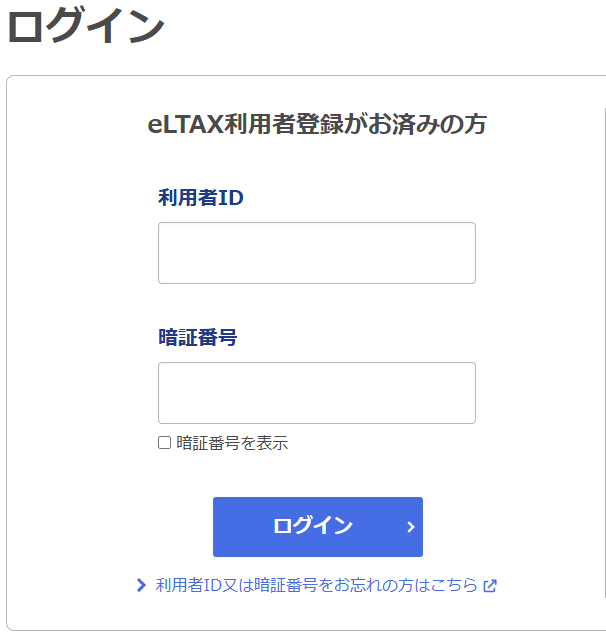Click the blue ログイン button
Screen dimensions: 606x633
318,527
